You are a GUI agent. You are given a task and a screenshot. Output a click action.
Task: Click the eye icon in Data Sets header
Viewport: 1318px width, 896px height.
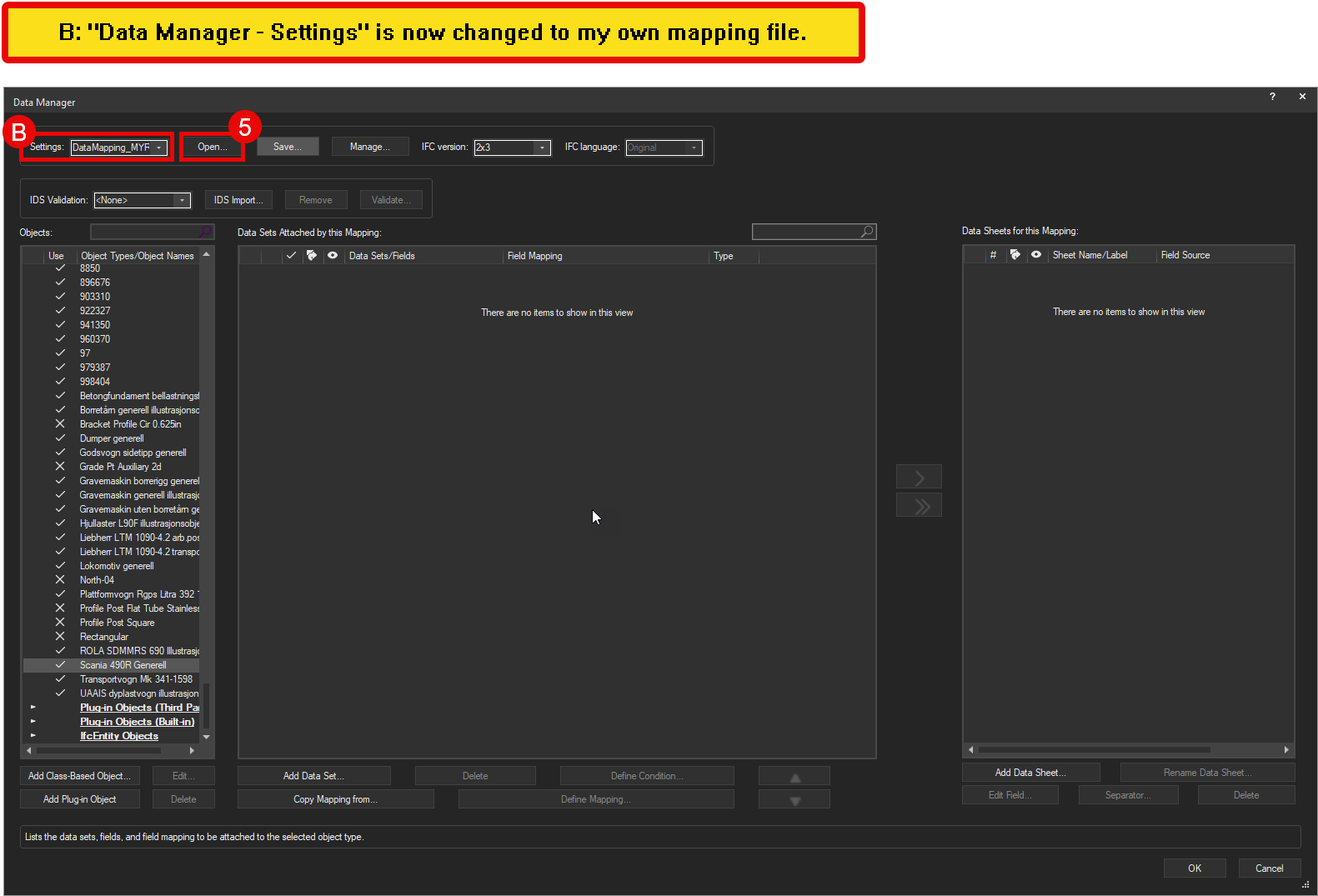click(333, 256)
